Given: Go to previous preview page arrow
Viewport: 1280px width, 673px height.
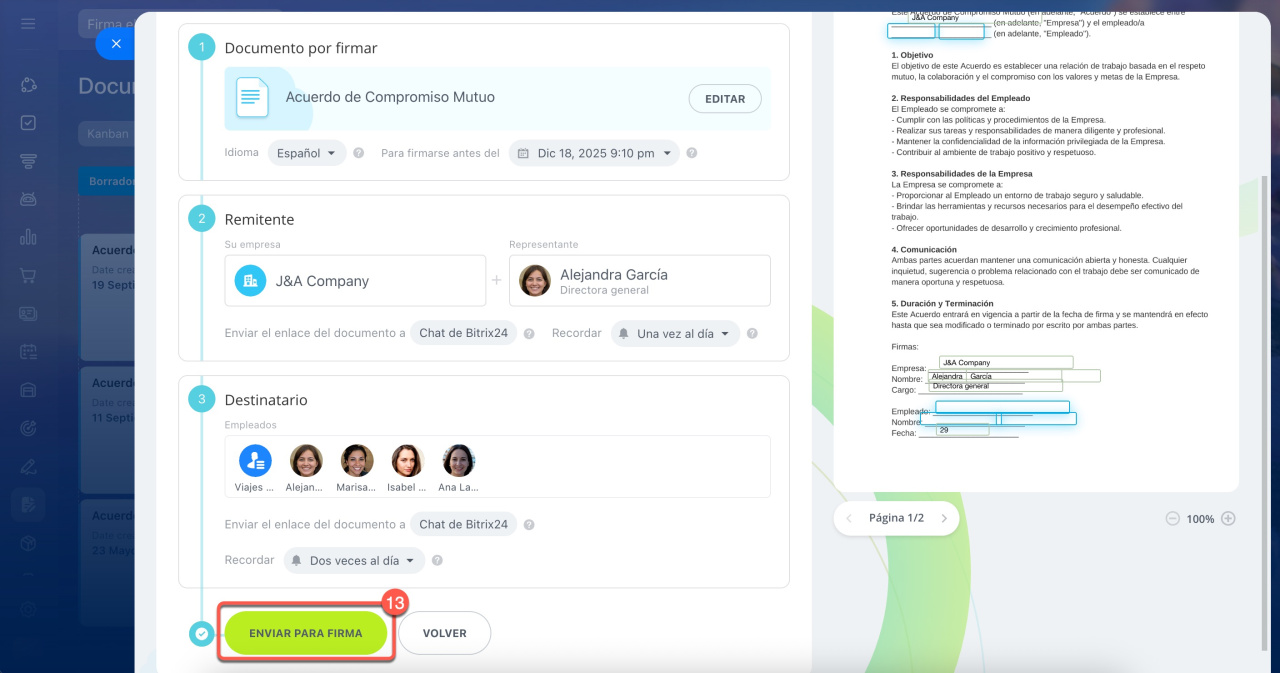Looking at the screenshot, I should tap(850, 518).
